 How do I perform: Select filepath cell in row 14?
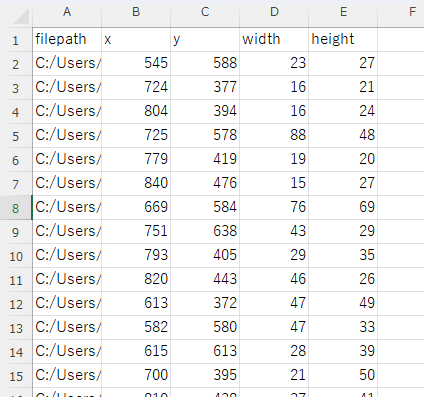click(x=67, y=352)
